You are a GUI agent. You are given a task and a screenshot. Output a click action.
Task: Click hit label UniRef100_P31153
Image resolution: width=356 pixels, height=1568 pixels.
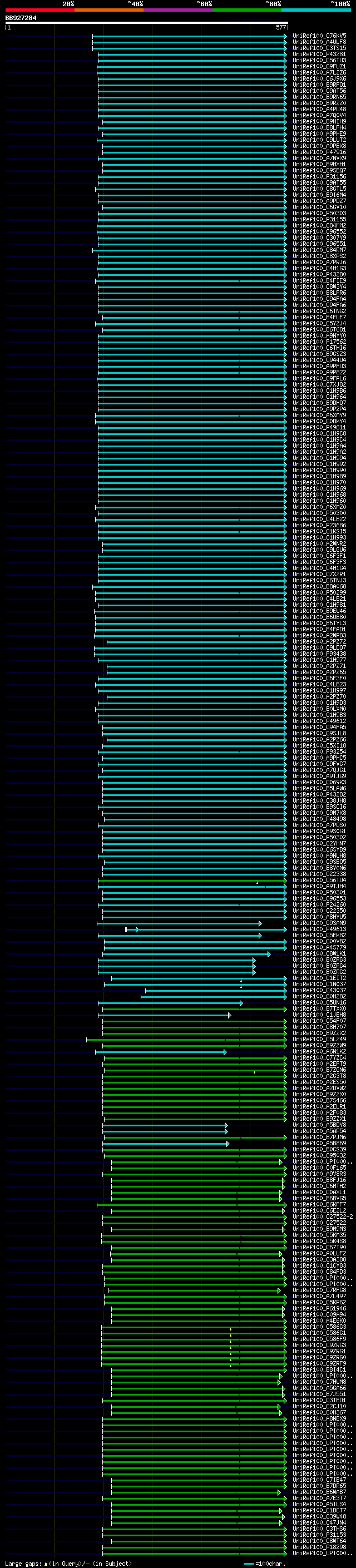[319, 1535]
